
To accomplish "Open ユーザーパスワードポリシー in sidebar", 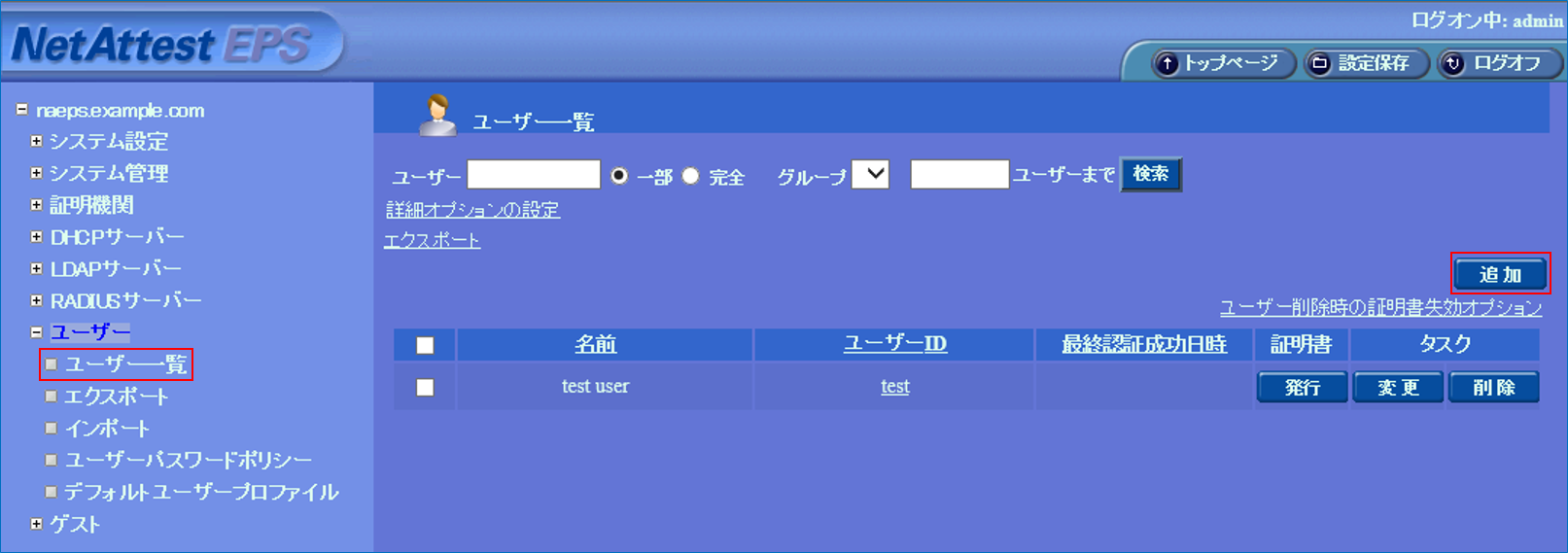I will (x=188, y=460).
